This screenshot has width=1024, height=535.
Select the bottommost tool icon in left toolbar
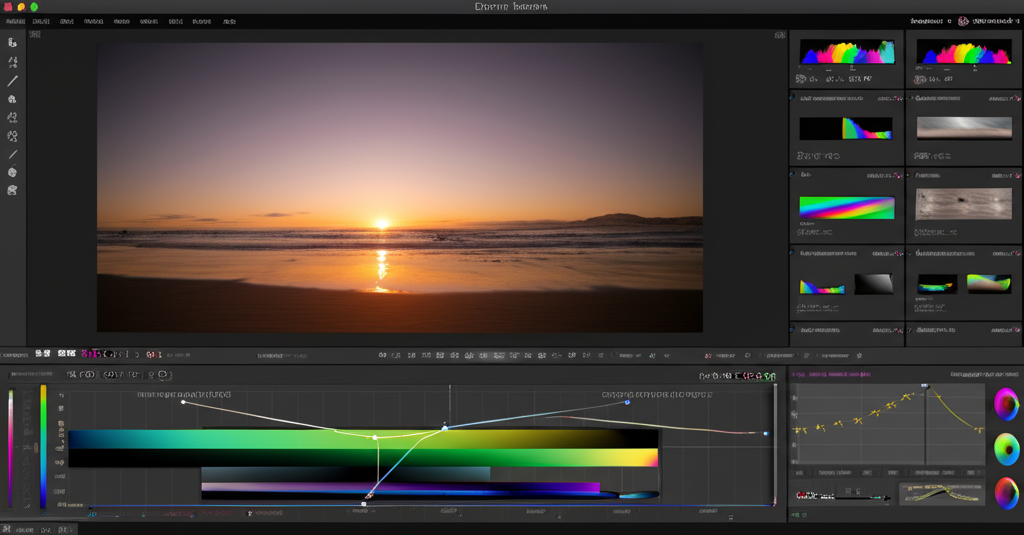pyautogui.click(x=12, y=190)
